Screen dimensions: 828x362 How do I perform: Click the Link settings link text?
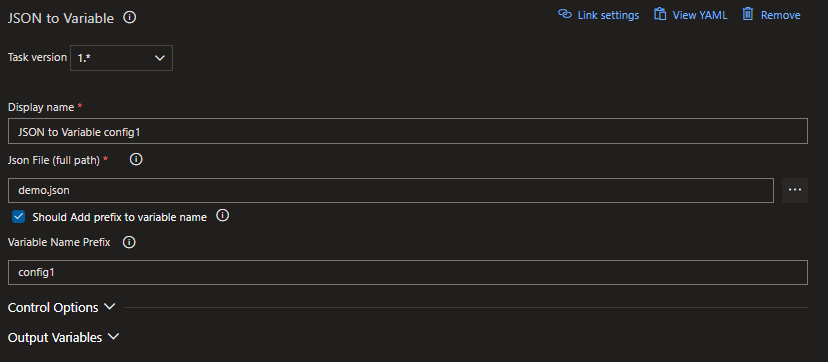(x=608, y=15)
